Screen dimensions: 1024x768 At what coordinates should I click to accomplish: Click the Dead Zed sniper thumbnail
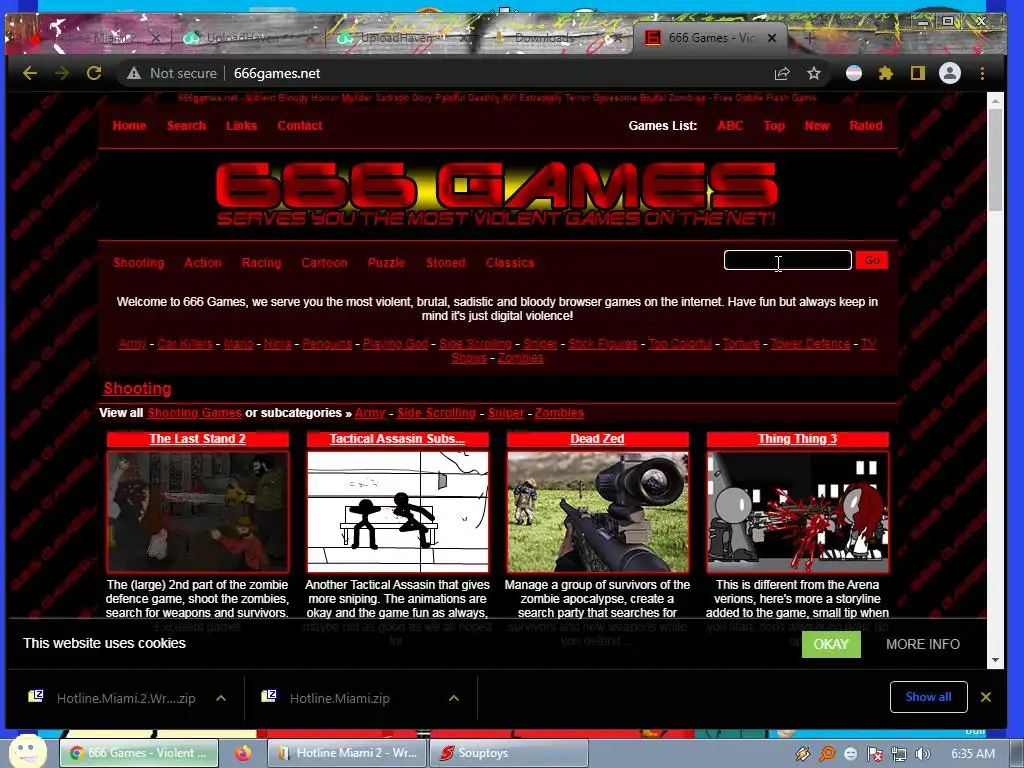tap(598, 512)
